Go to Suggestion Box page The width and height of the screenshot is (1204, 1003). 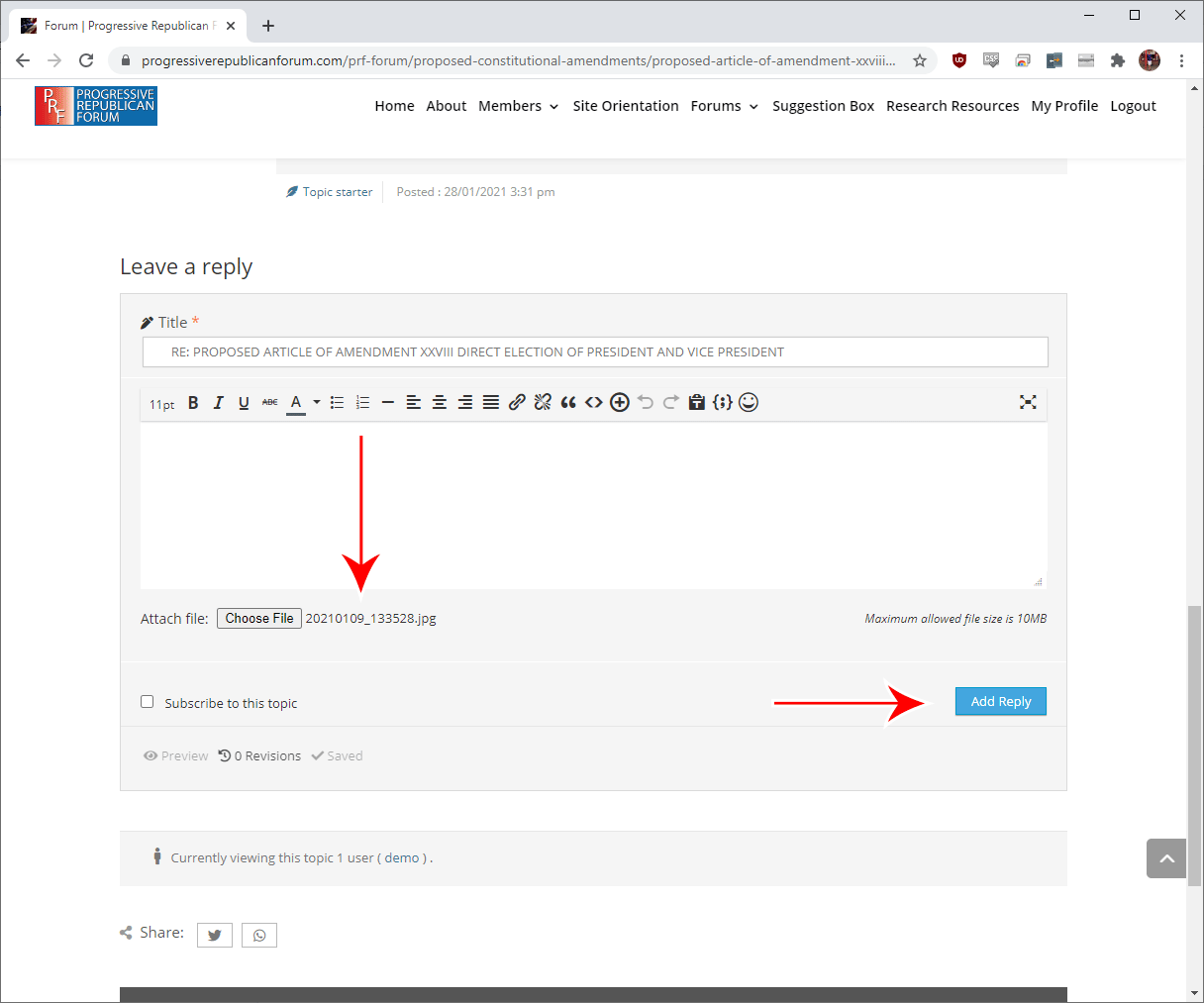pyautogui.click(x=823, y=106)
